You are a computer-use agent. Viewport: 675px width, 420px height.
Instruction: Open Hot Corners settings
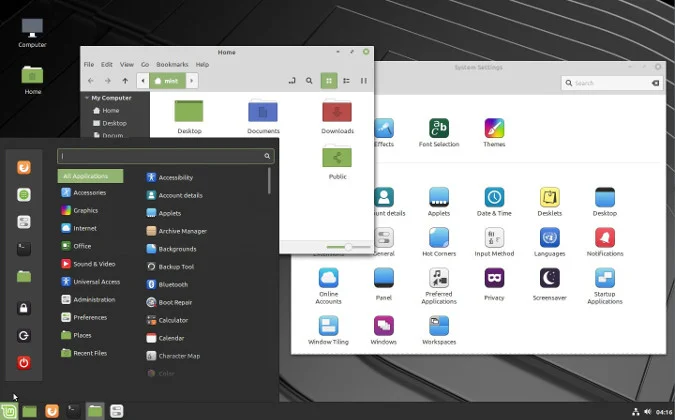(x=439, y=240)
